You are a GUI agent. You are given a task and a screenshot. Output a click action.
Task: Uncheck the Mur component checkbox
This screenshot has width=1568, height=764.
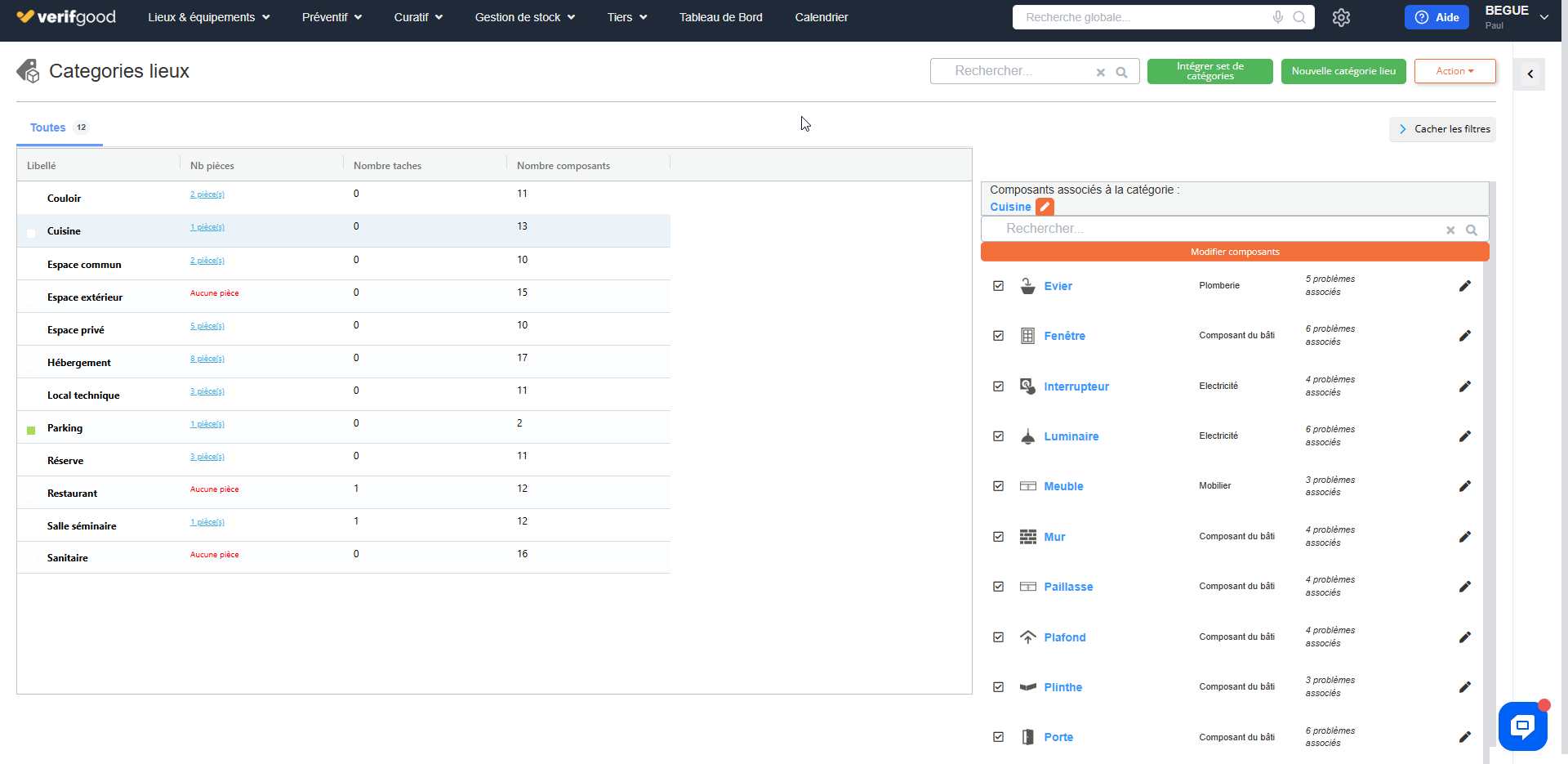click(998, 537)
